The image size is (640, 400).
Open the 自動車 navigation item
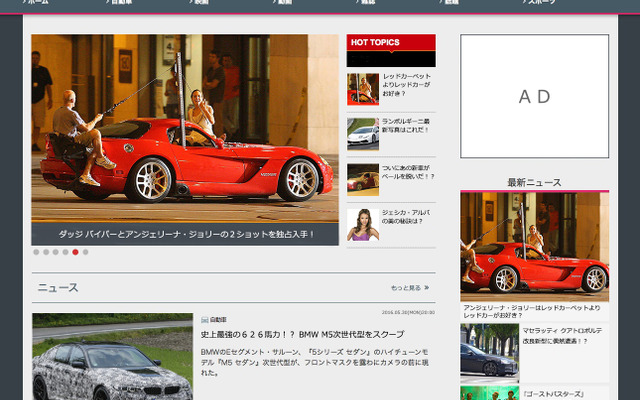pyautogui.click(x=121, y=2)
